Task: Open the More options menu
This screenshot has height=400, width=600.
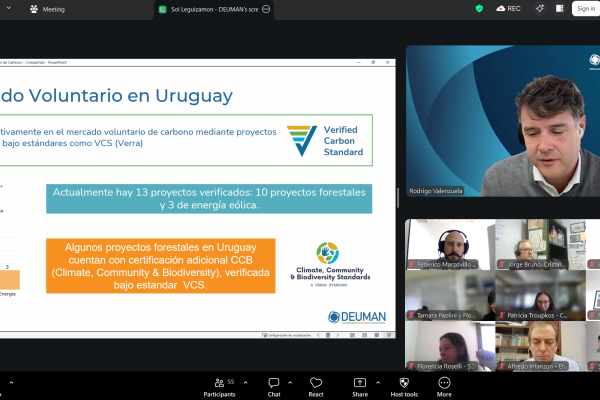Action: tap(444, 387)
